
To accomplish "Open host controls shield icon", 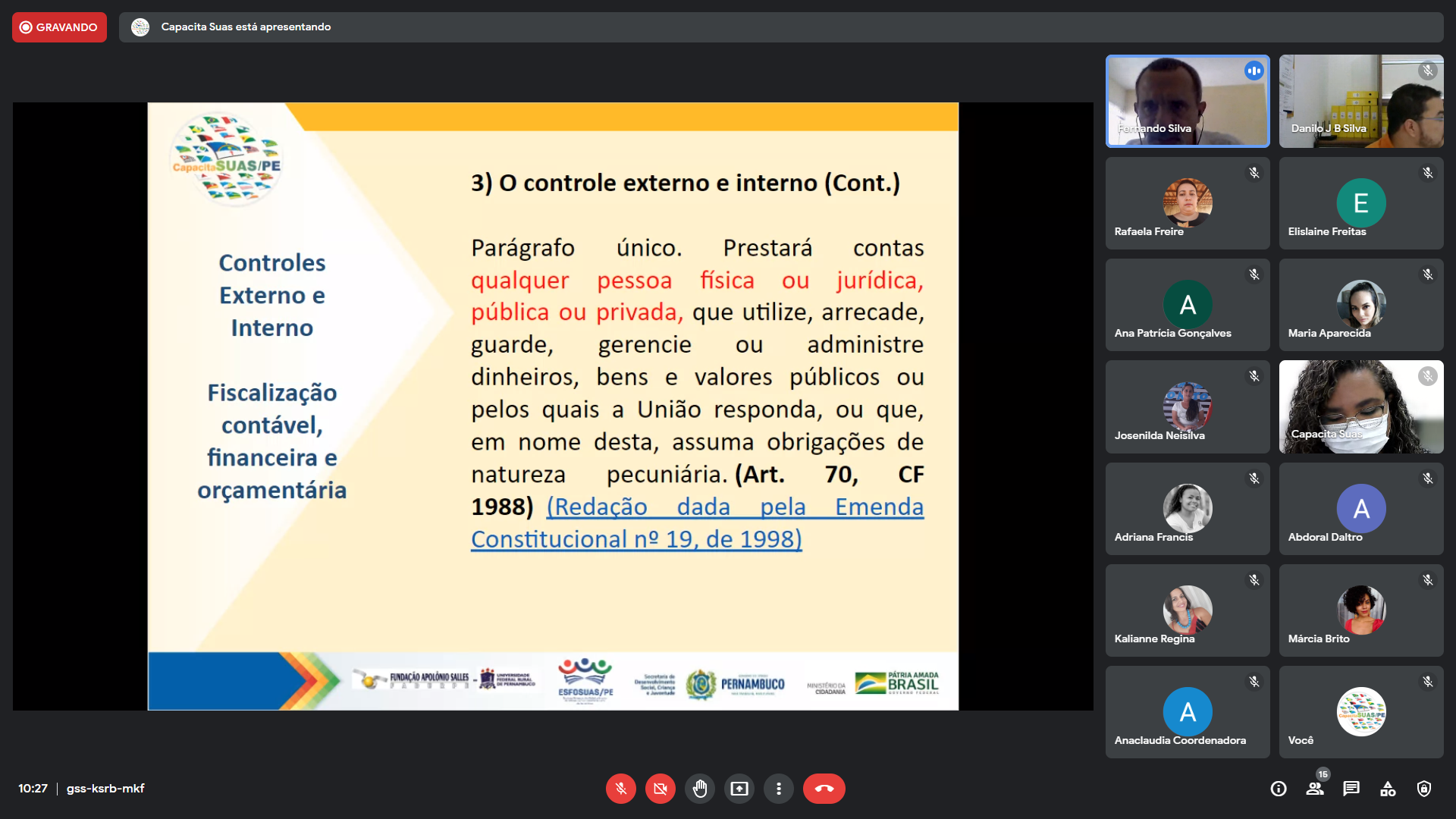I will [1424, 789].
